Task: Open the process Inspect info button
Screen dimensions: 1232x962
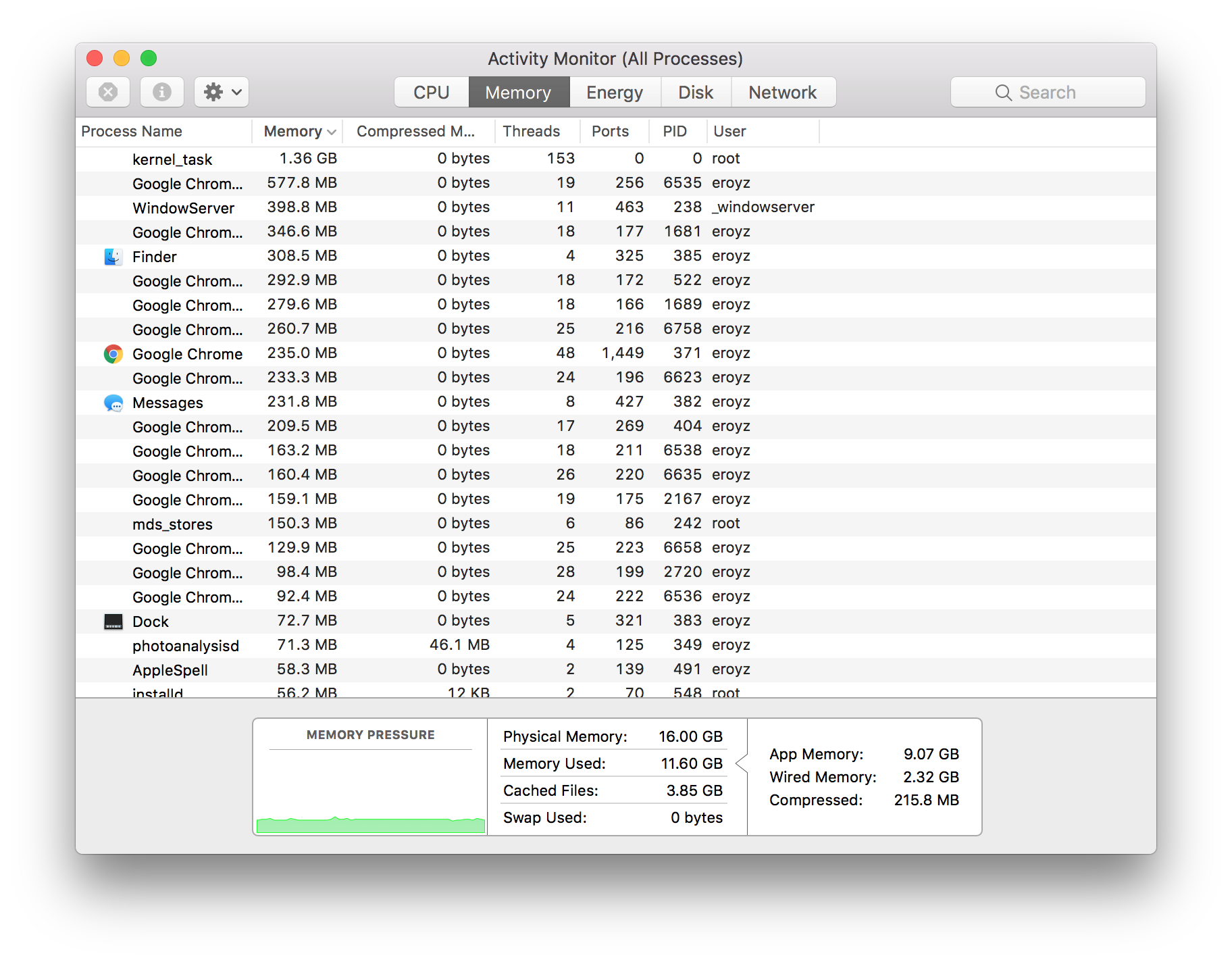Action: click(x=162, y=92)
